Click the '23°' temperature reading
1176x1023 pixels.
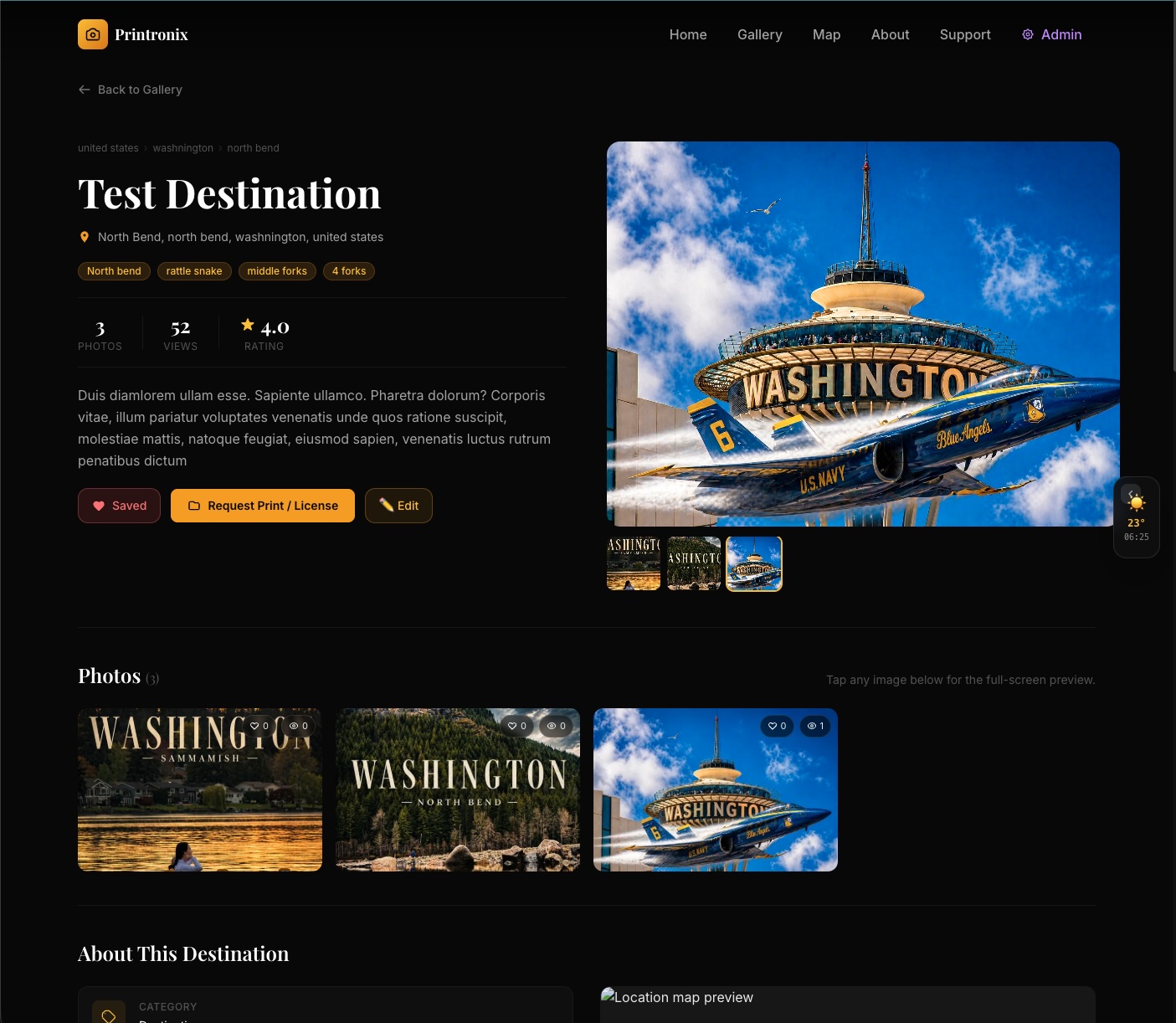[x=1136, y=522]
